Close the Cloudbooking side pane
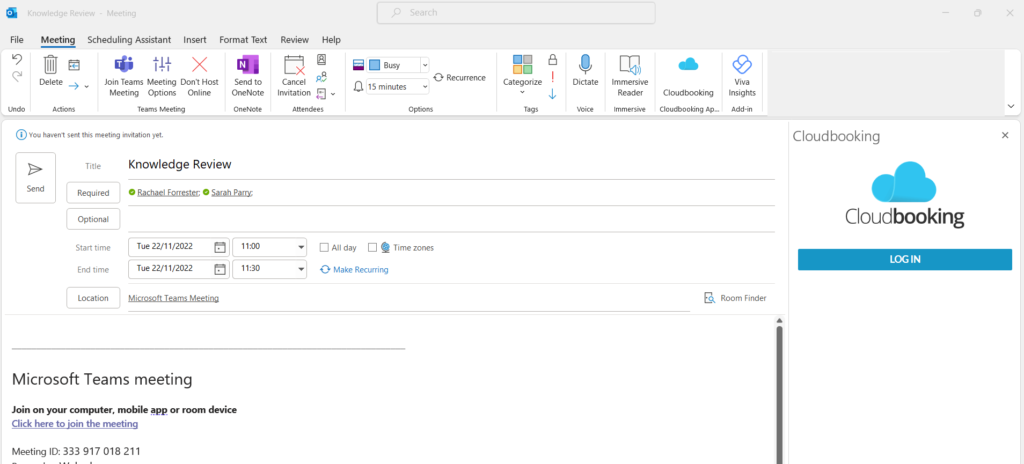Viewport: 1024px width, 464px height. [x=1005, y=135]
